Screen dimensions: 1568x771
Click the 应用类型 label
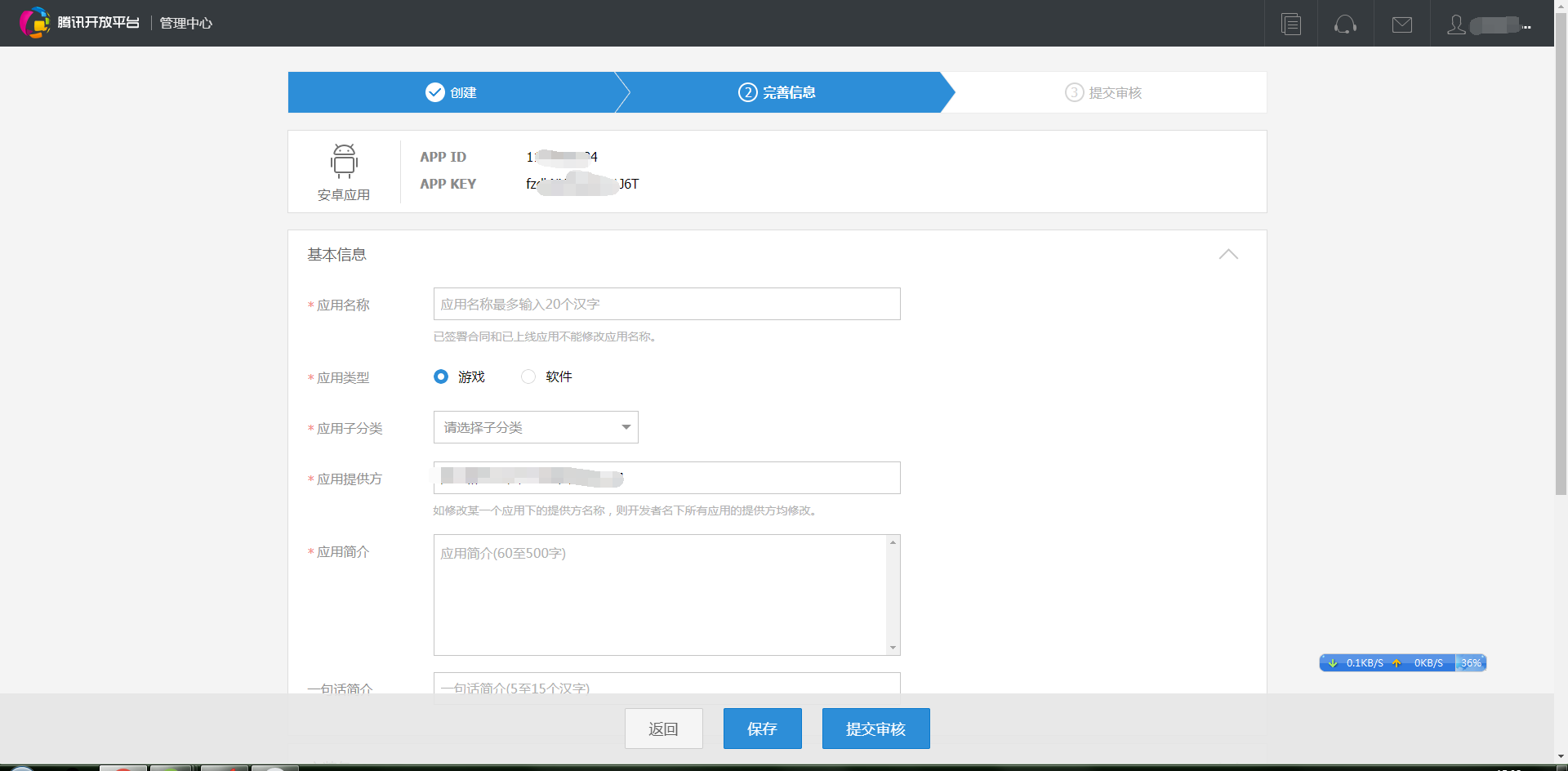point(343,377)
